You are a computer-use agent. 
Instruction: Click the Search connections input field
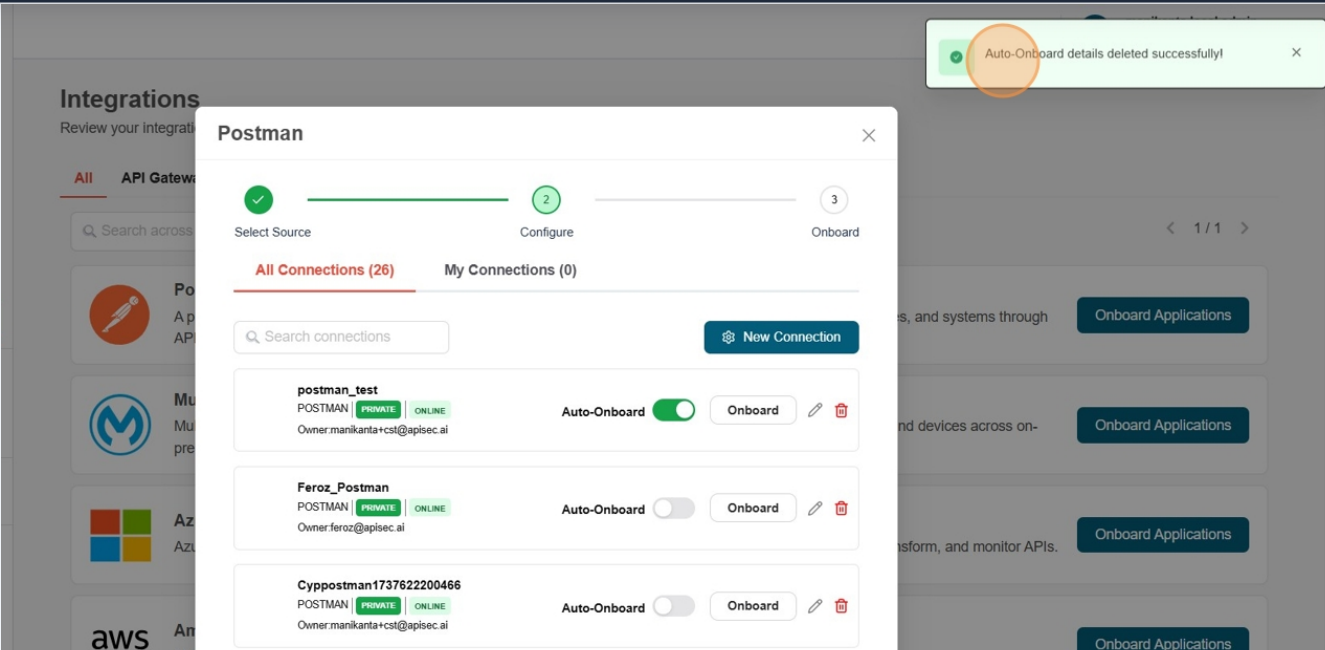pos(341,337)
